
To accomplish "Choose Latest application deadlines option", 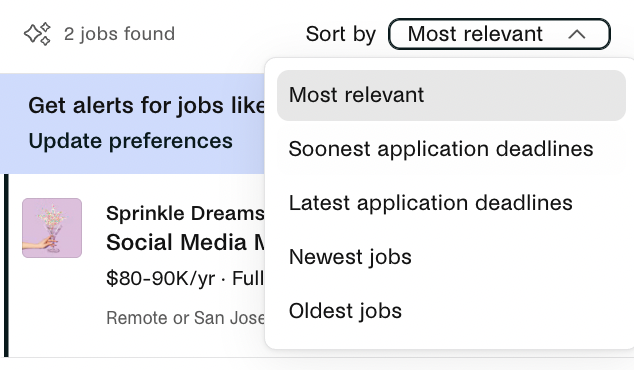I will [x=451, y=203].
